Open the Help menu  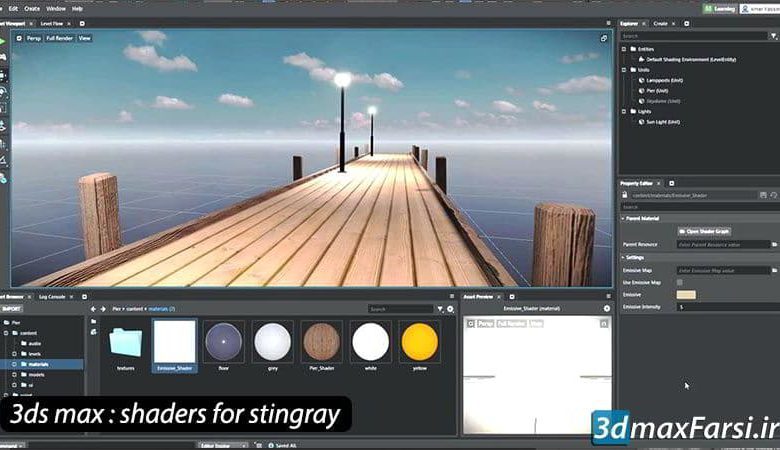[x=77, y=9]
